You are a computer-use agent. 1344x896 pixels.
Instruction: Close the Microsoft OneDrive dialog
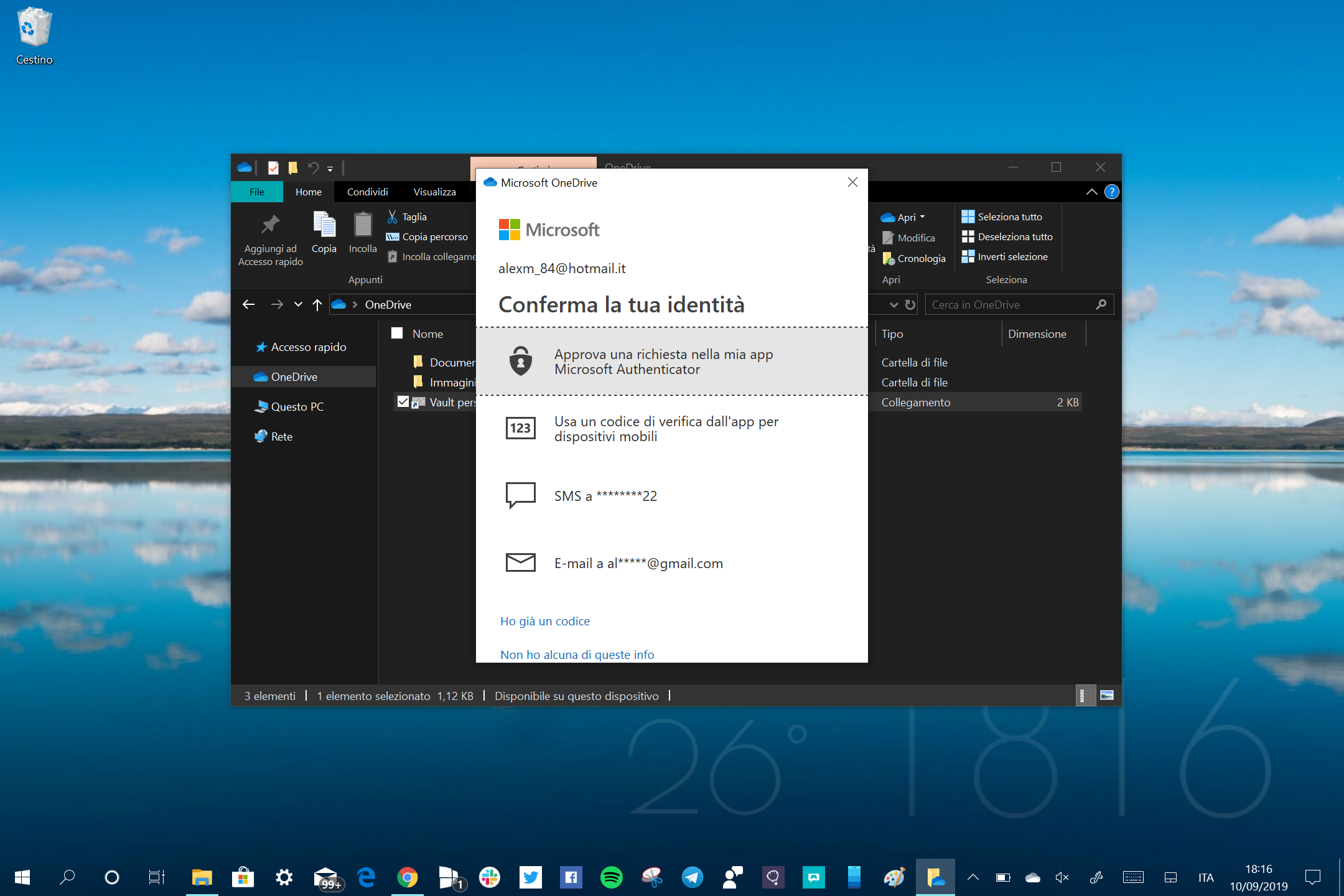(852, 182)
